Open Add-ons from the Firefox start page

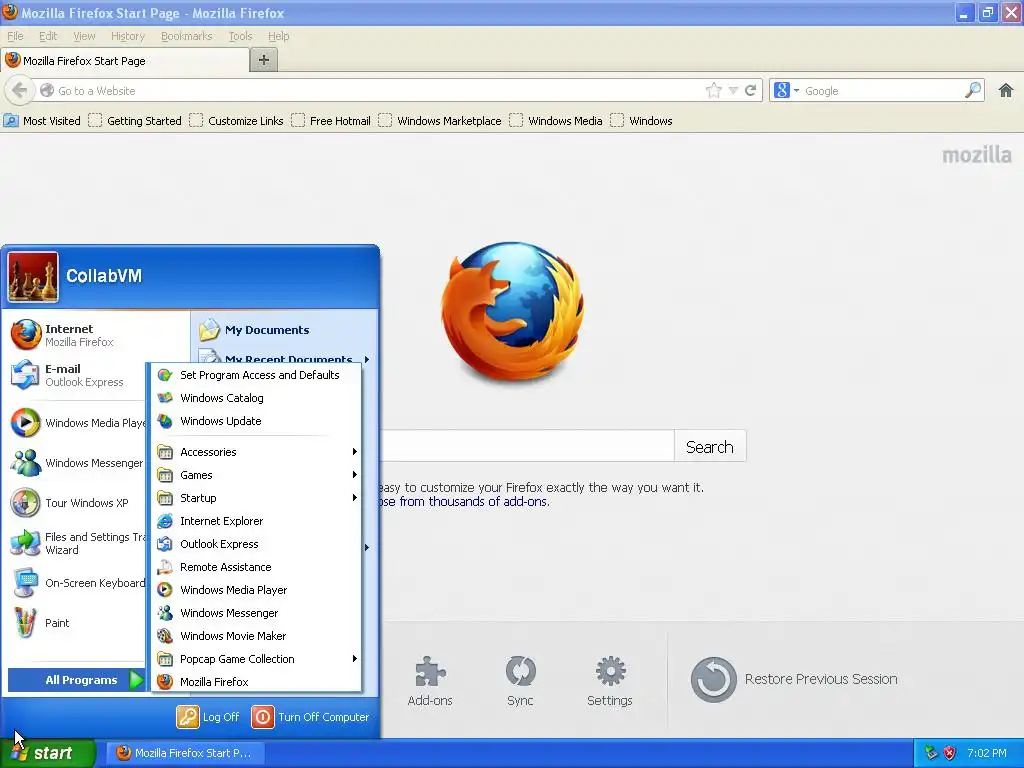pos(430,681)
